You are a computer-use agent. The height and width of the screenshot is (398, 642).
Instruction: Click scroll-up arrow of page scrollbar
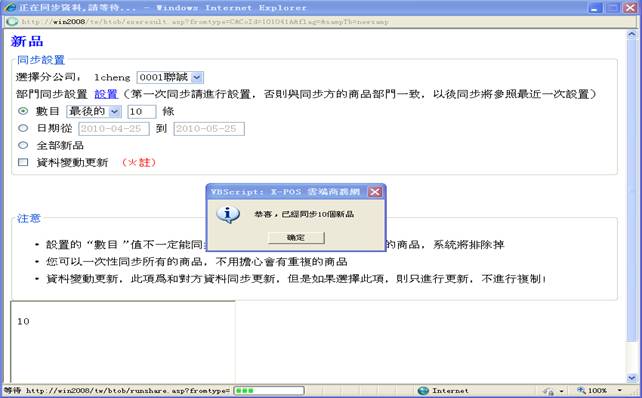631,35
